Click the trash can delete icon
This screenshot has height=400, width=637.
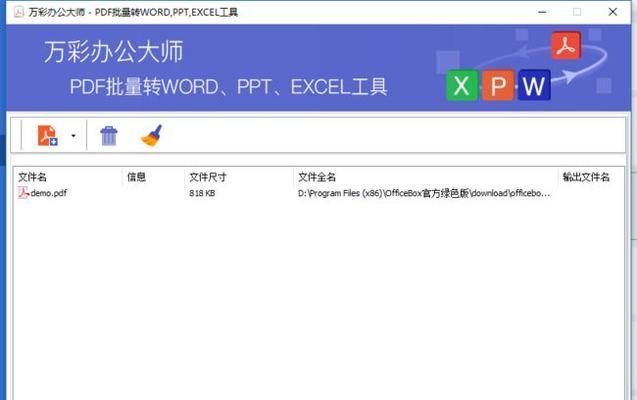coord(109,136)
